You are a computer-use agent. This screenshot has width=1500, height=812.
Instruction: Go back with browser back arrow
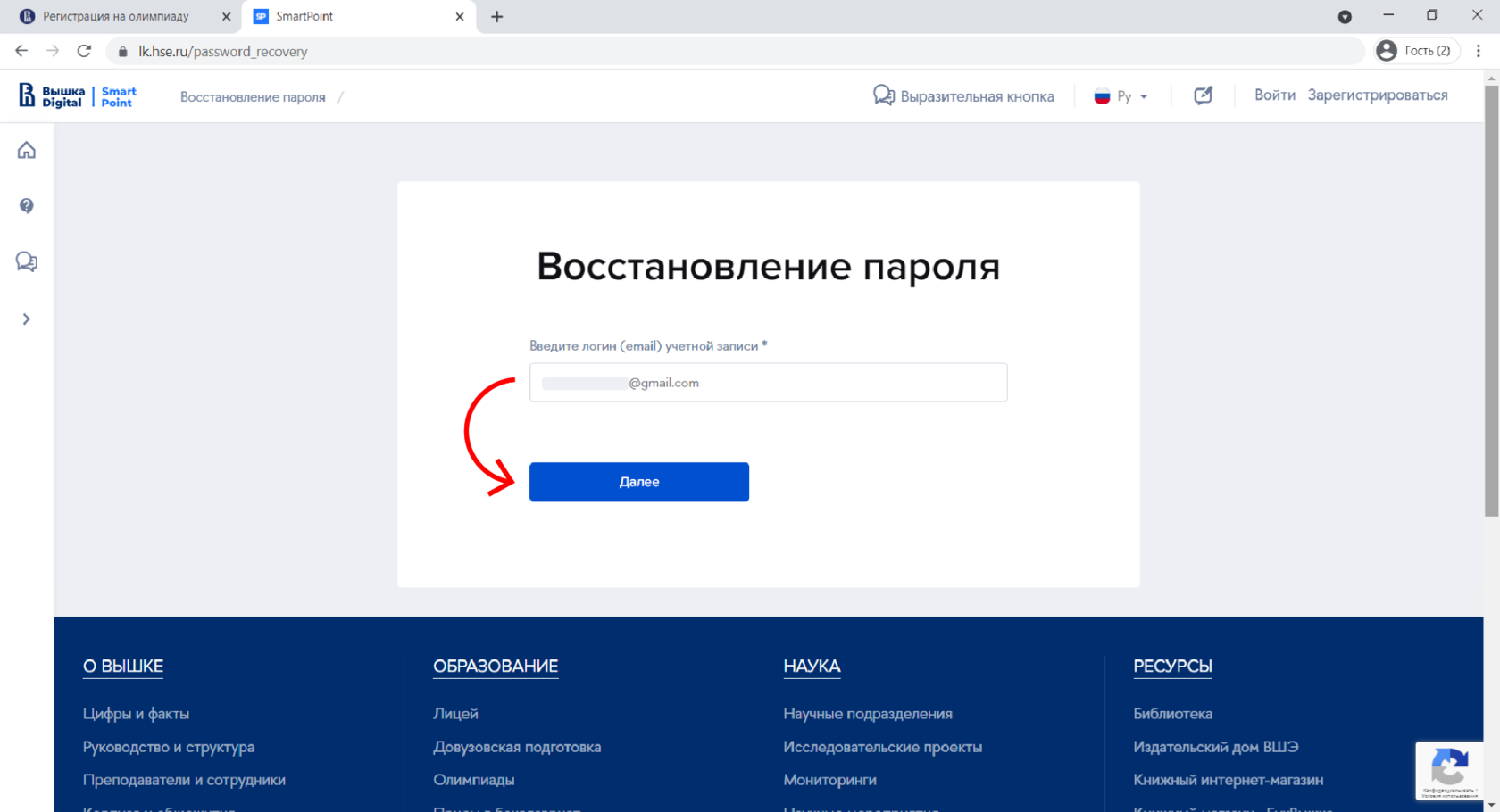tap(21, 51)
